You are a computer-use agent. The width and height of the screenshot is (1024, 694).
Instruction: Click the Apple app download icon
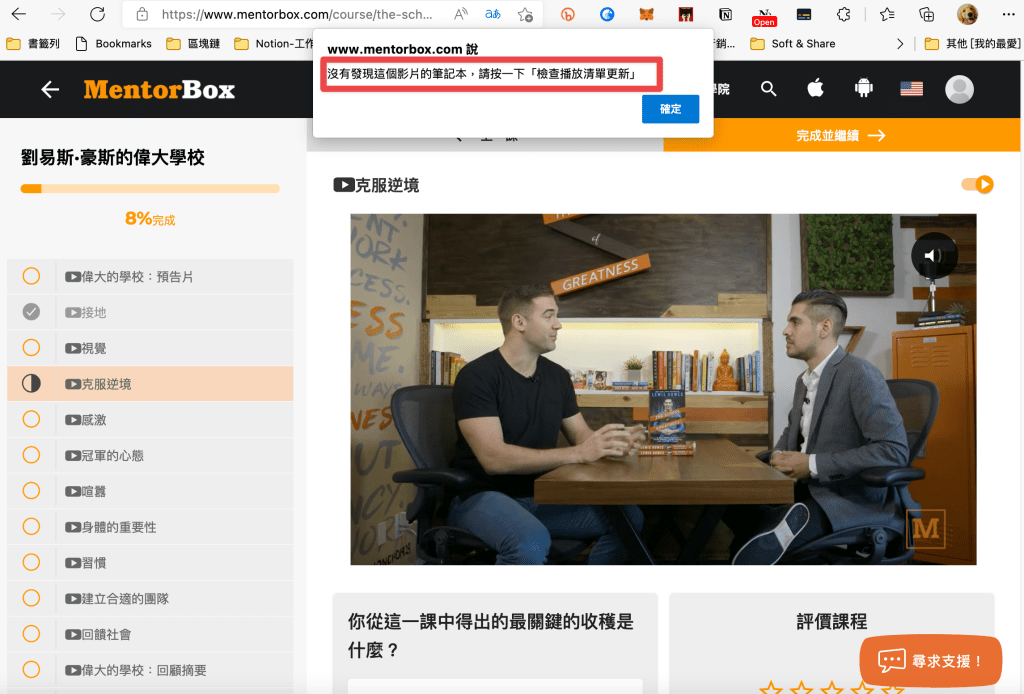[x=815, y=89]
